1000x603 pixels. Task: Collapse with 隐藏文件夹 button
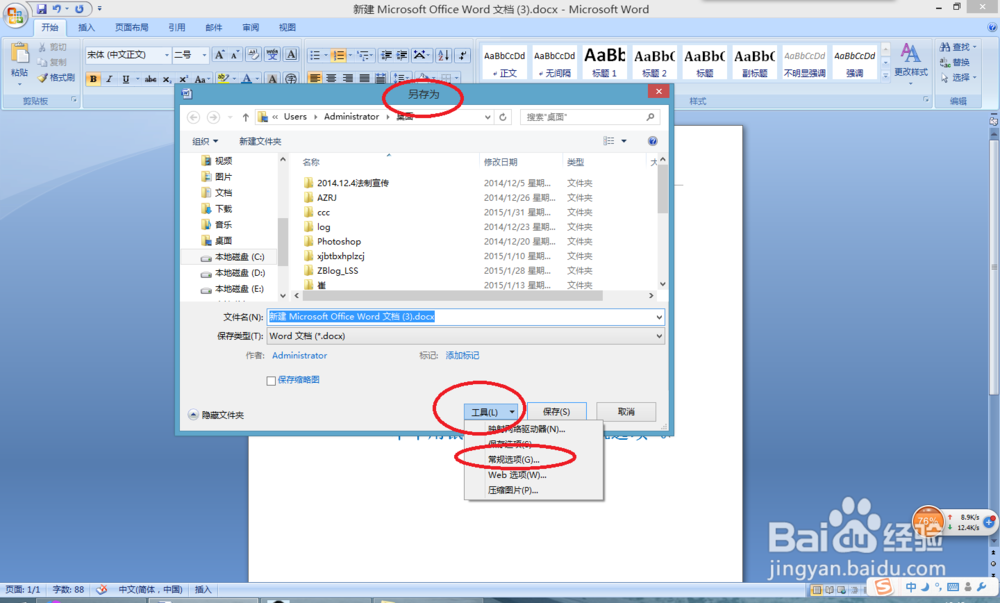[216, 415]
